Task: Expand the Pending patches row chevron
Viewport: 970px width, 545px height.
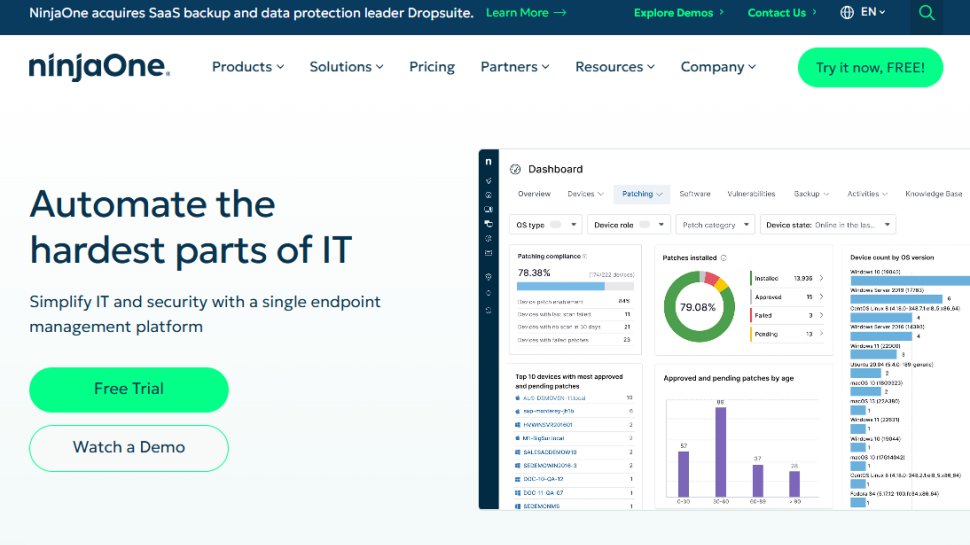Action: [822, 334]
